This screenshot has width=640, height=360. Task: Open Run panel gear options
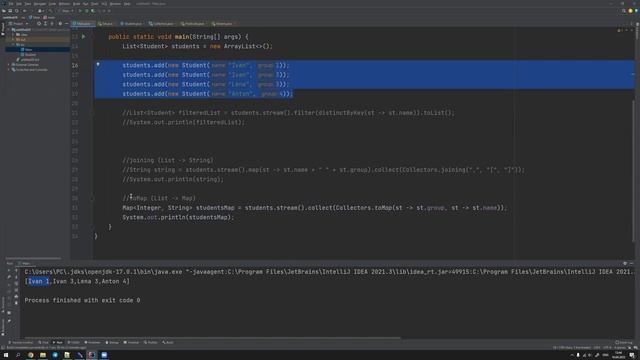[625, 263]
